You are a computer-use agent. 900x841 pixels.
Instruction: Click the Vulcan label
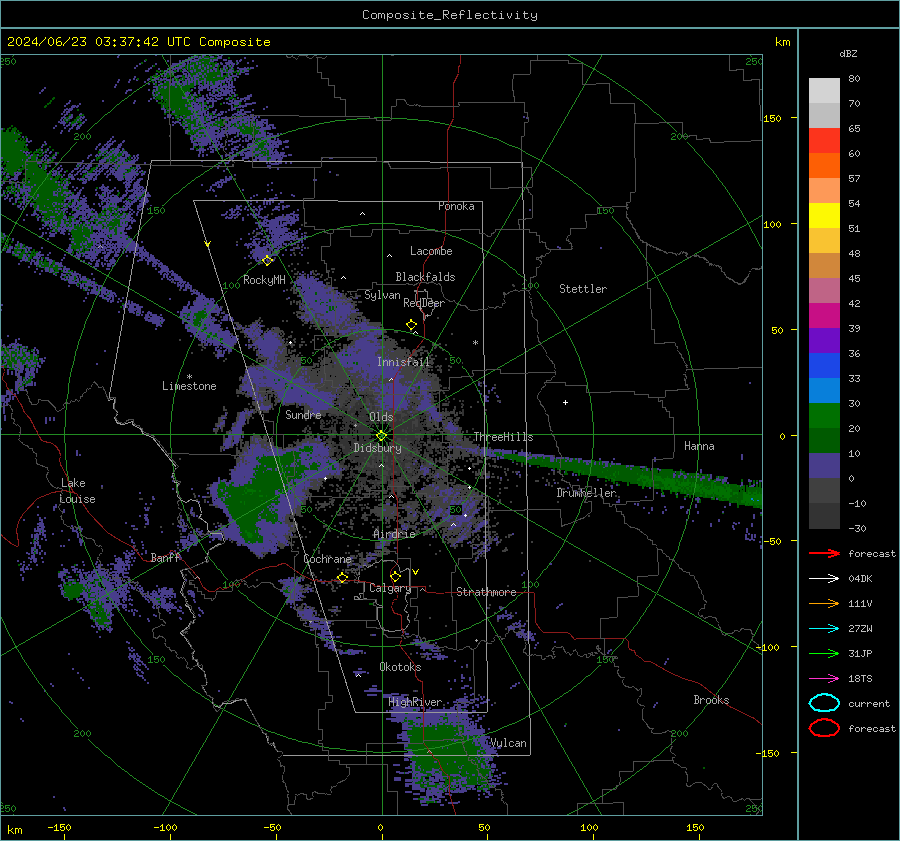[x=508, y=743]
